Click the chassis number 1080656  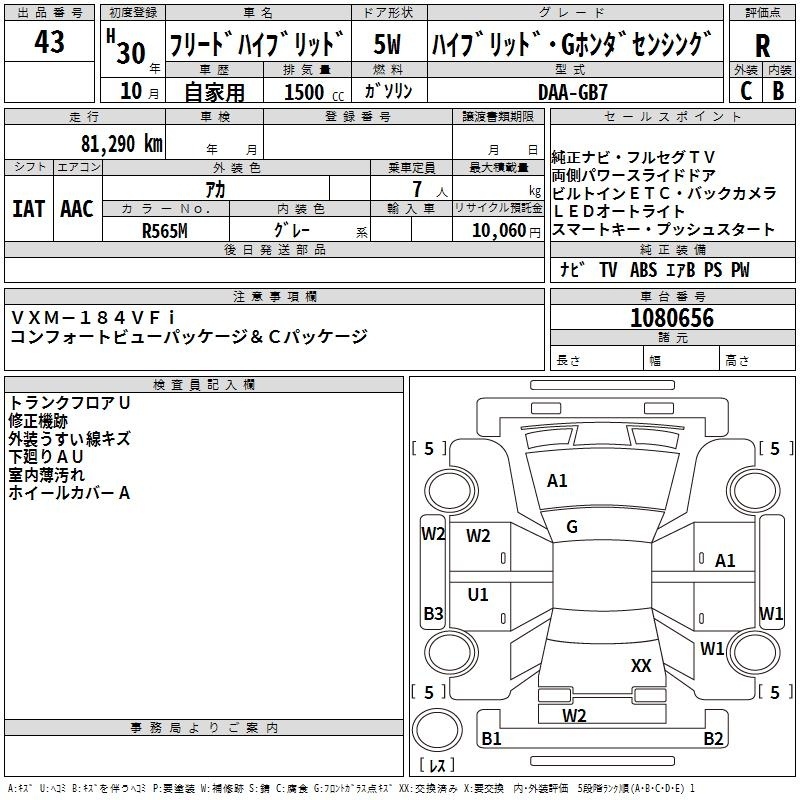point(672,318)
